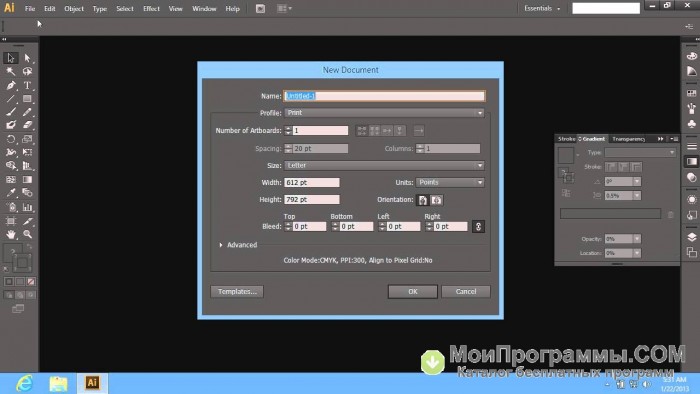Choose landscape orientation
Image resolution: width=700 pixels, height=394 pixels.
click(437, 200)
